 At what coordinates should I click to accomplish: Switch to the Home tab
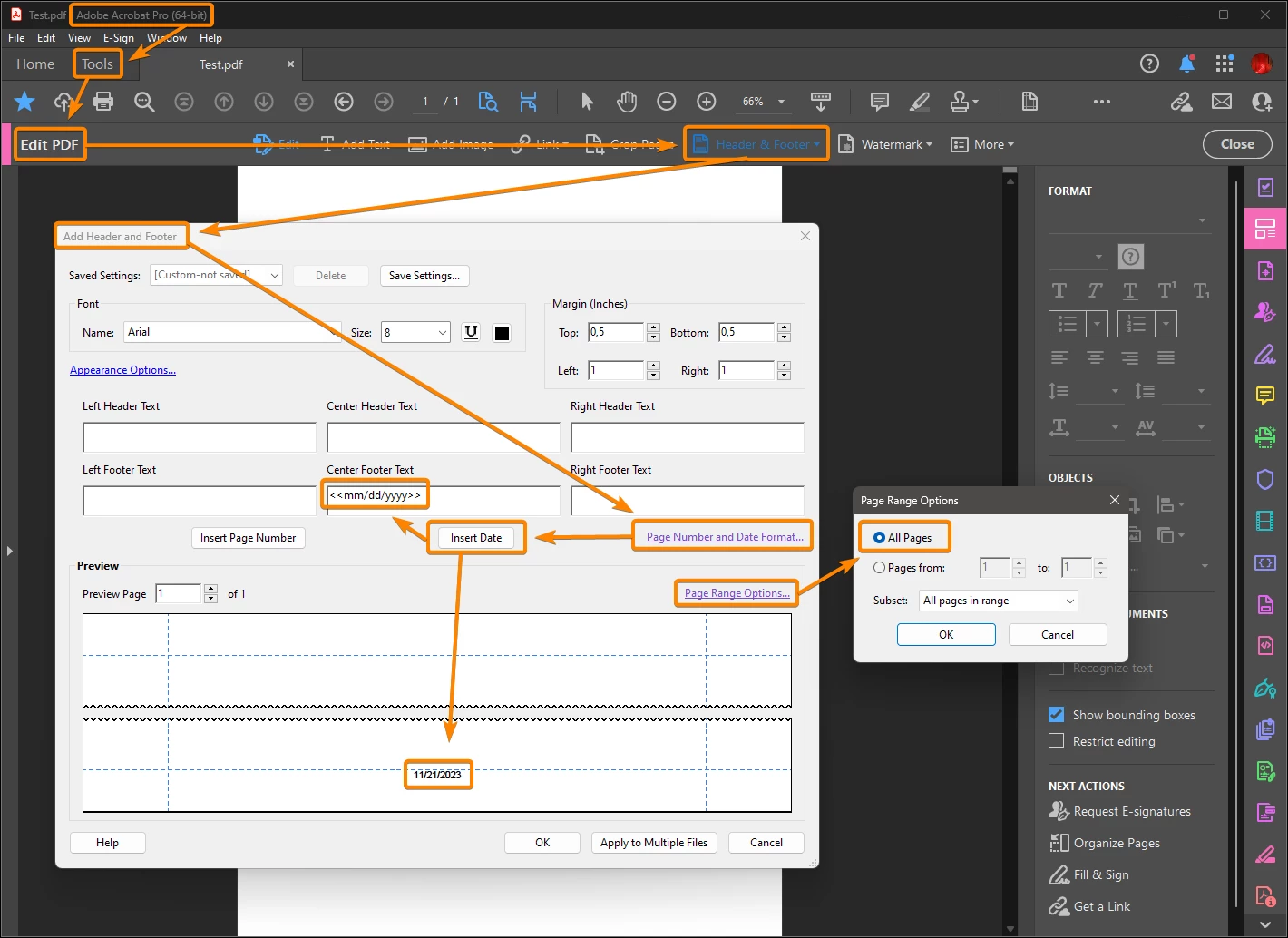pos(35,64)
